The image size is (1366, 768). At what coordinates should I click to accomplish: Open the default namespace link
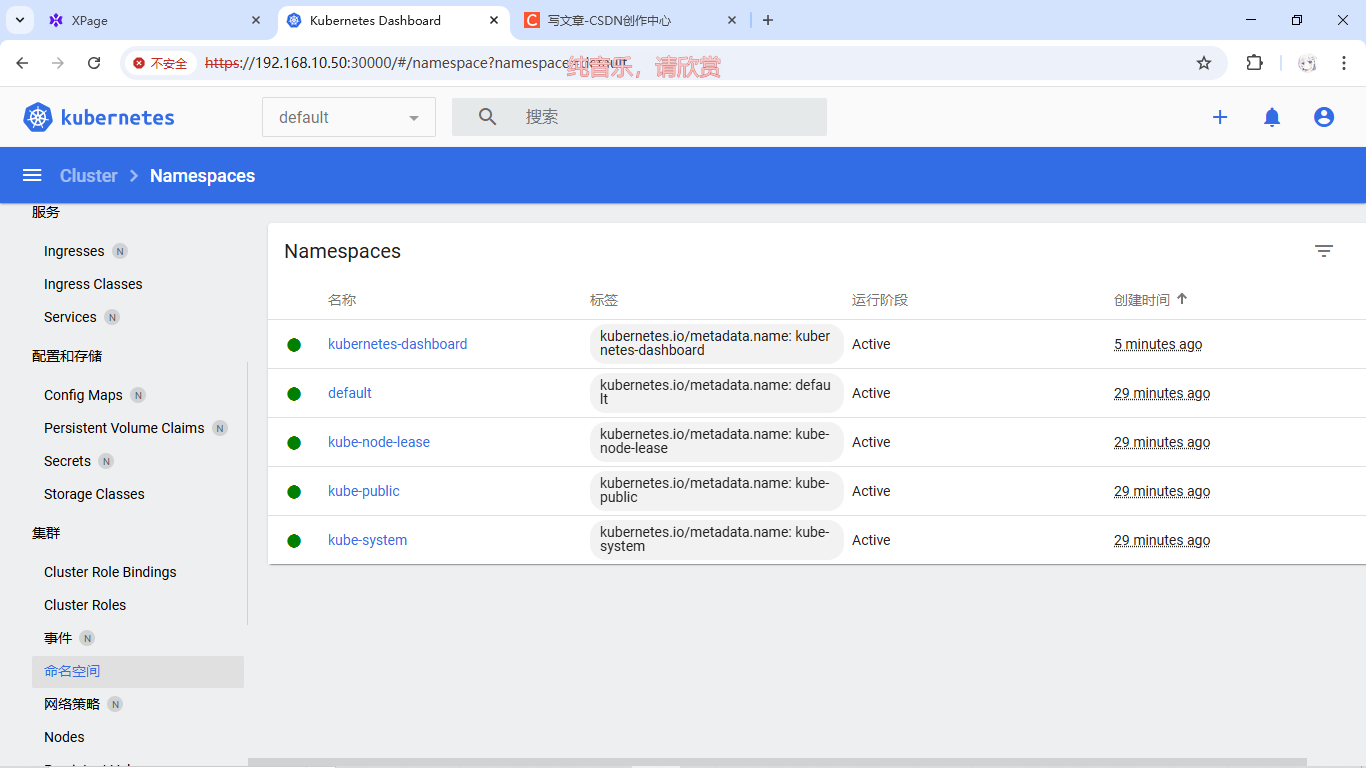coord(350,393)
